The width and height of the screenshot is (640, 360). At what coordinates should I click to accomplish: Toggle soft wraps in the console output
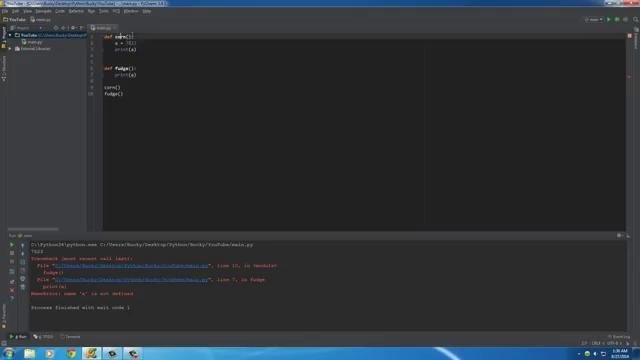(22, 262)
